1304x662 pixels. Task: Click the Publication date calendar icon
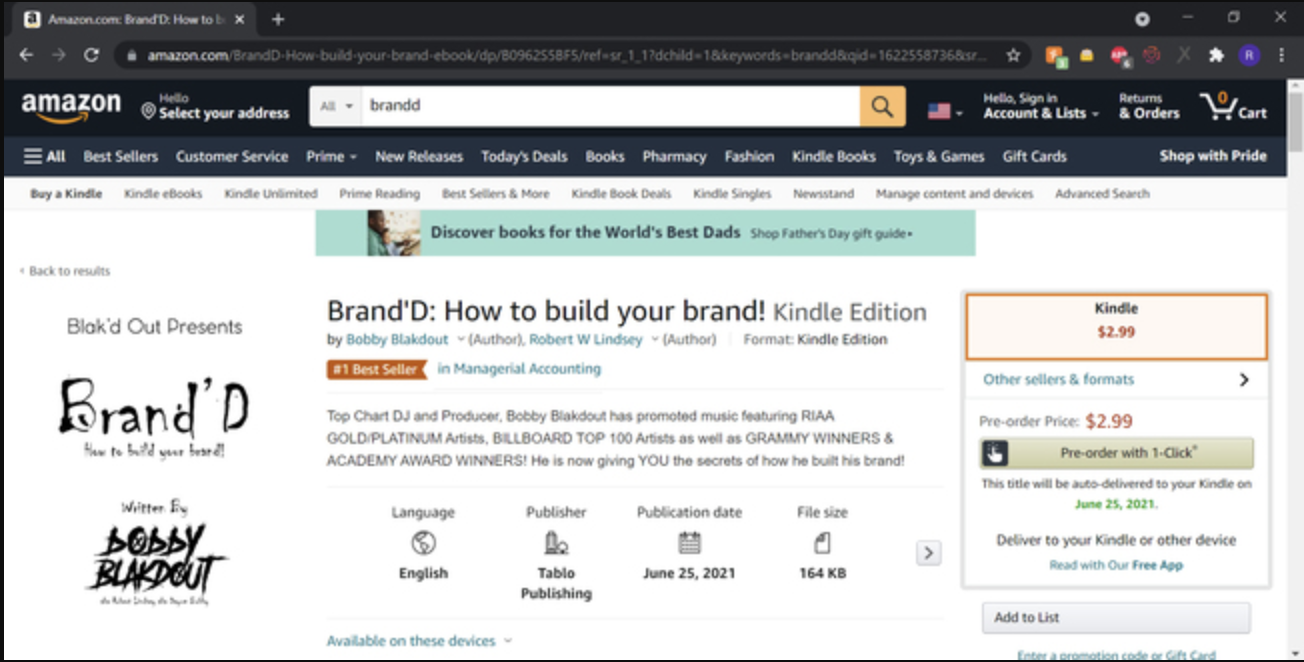click(689, 543)
